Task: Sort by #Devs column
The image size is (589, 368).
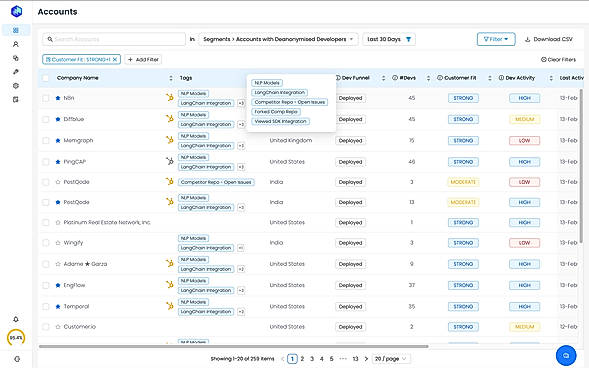Action: (428, 78)
